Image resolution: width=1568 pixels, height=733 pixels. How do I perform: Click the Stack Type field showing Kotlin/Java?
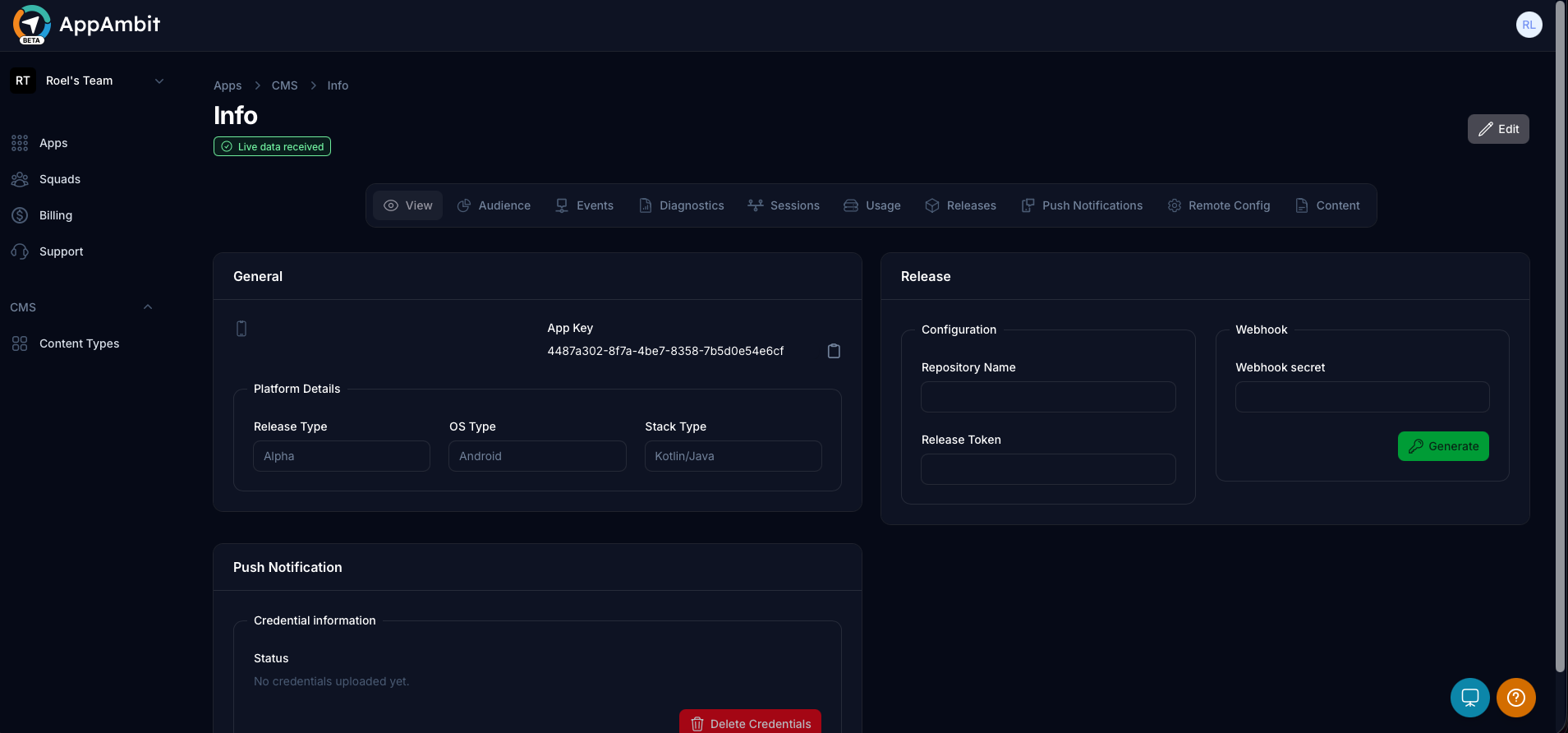pyautogui.click(x=733, y=456)
